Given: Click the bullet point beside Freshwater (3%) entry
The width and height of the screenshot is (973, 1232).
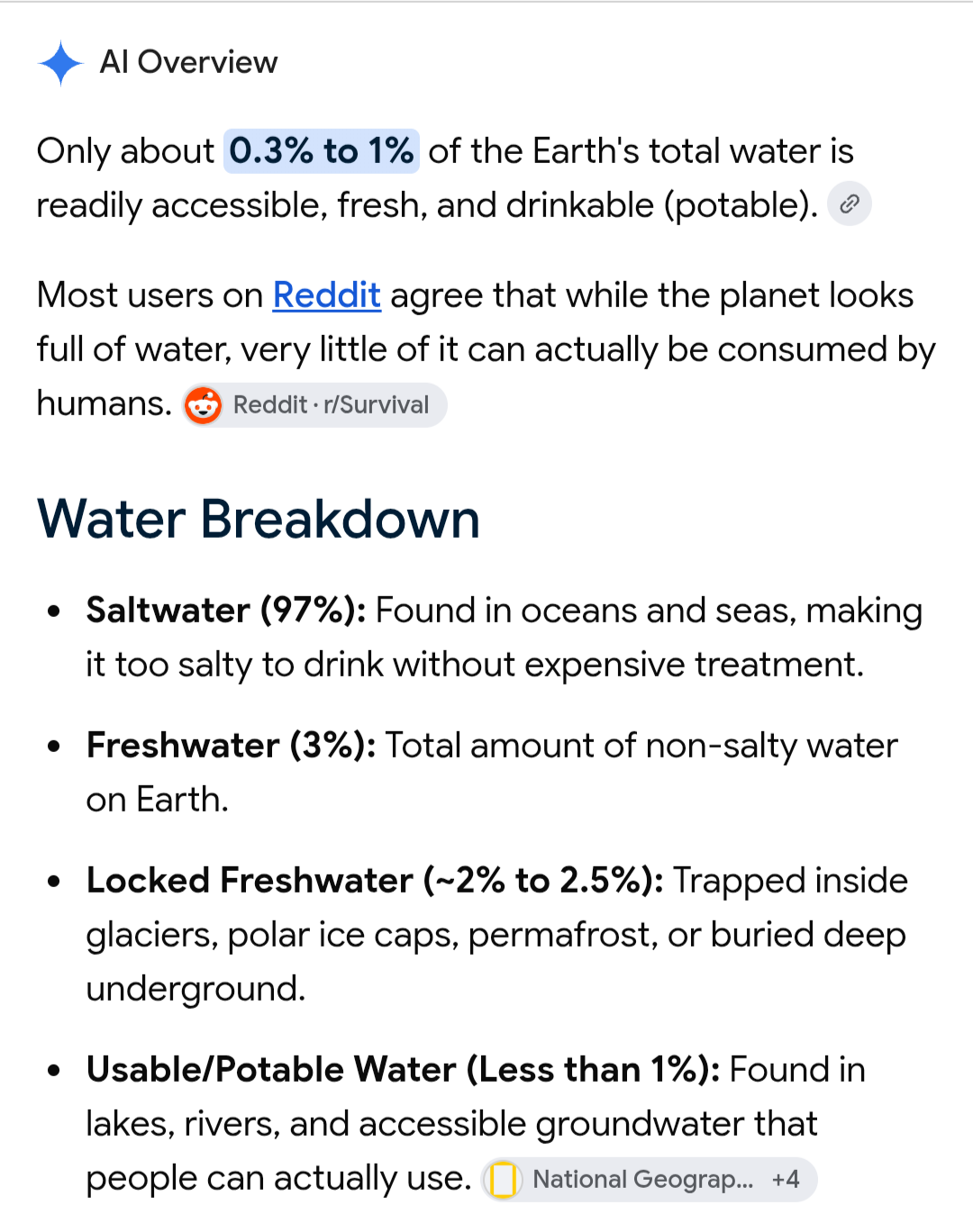Looking at the screenshot, I should [x=54, y=747].
